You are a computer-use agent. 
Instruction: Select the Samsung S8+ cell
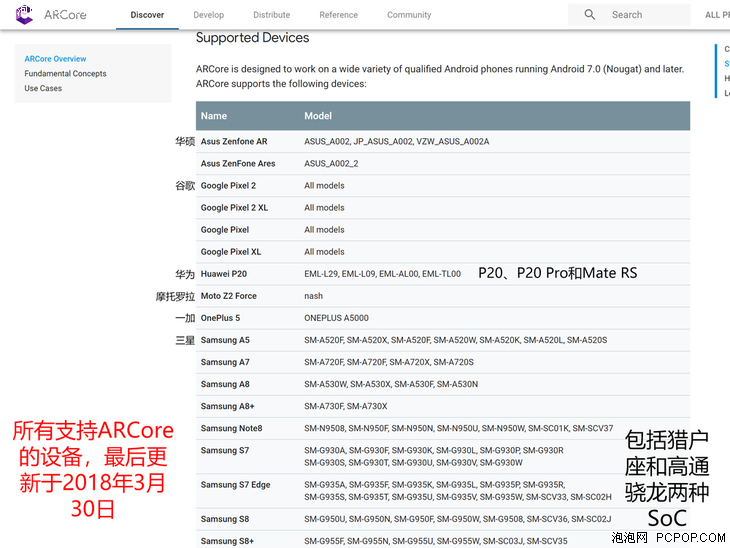227,541
